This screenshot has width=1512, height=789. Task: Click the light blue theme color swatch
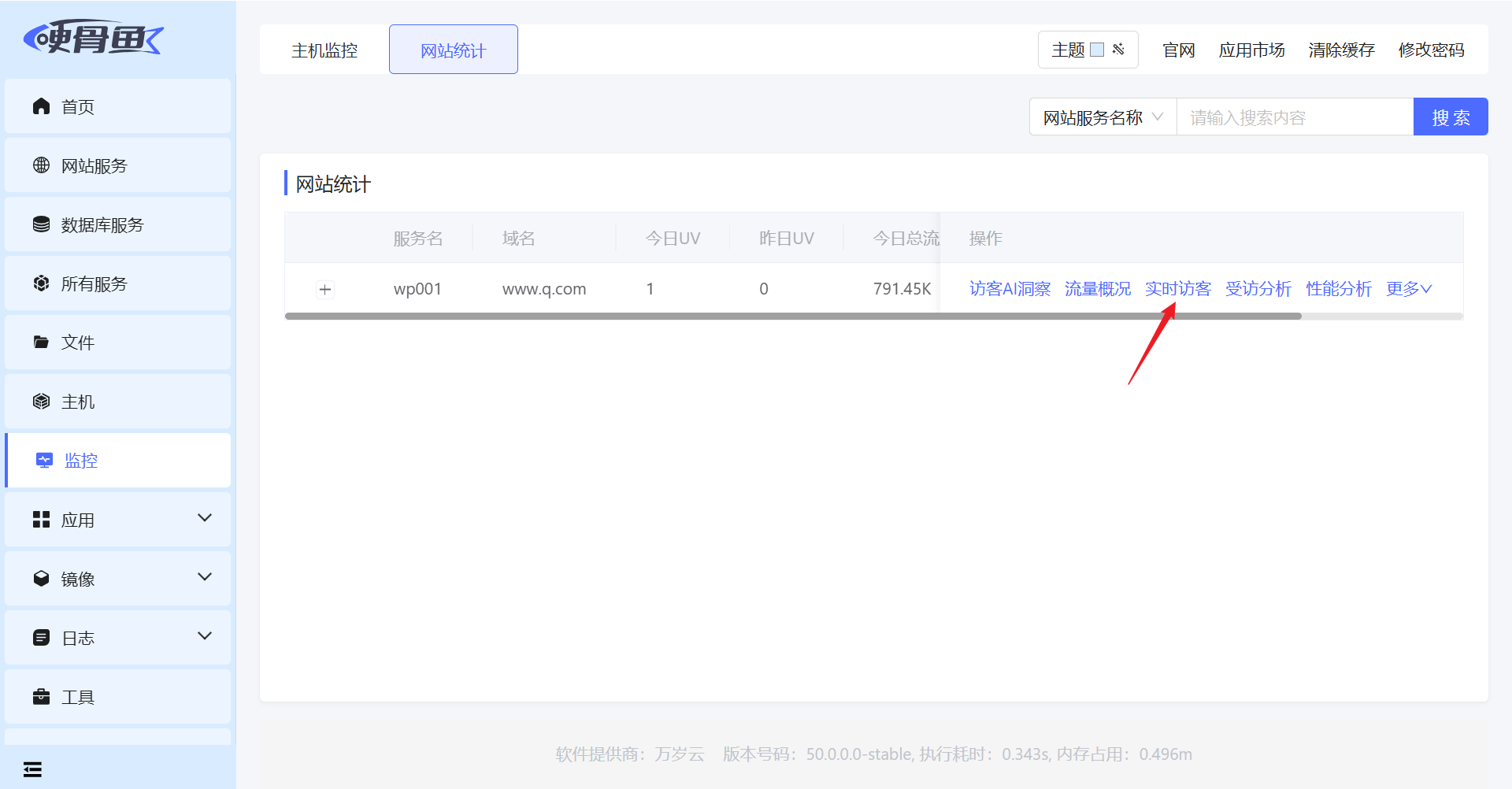(1097, 50)
